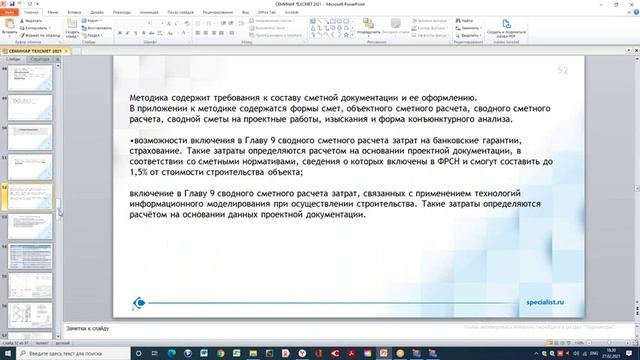Click Create and Share Adobe PDF

(x=506, y=28)
